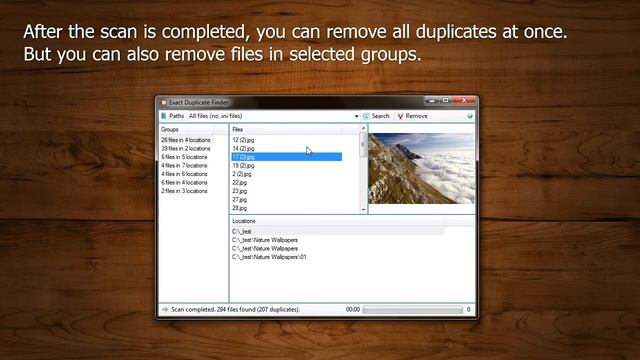Select group '2 files in 3 locations'
The width and height of the screenshot is (640, 360).
(184, 191)
